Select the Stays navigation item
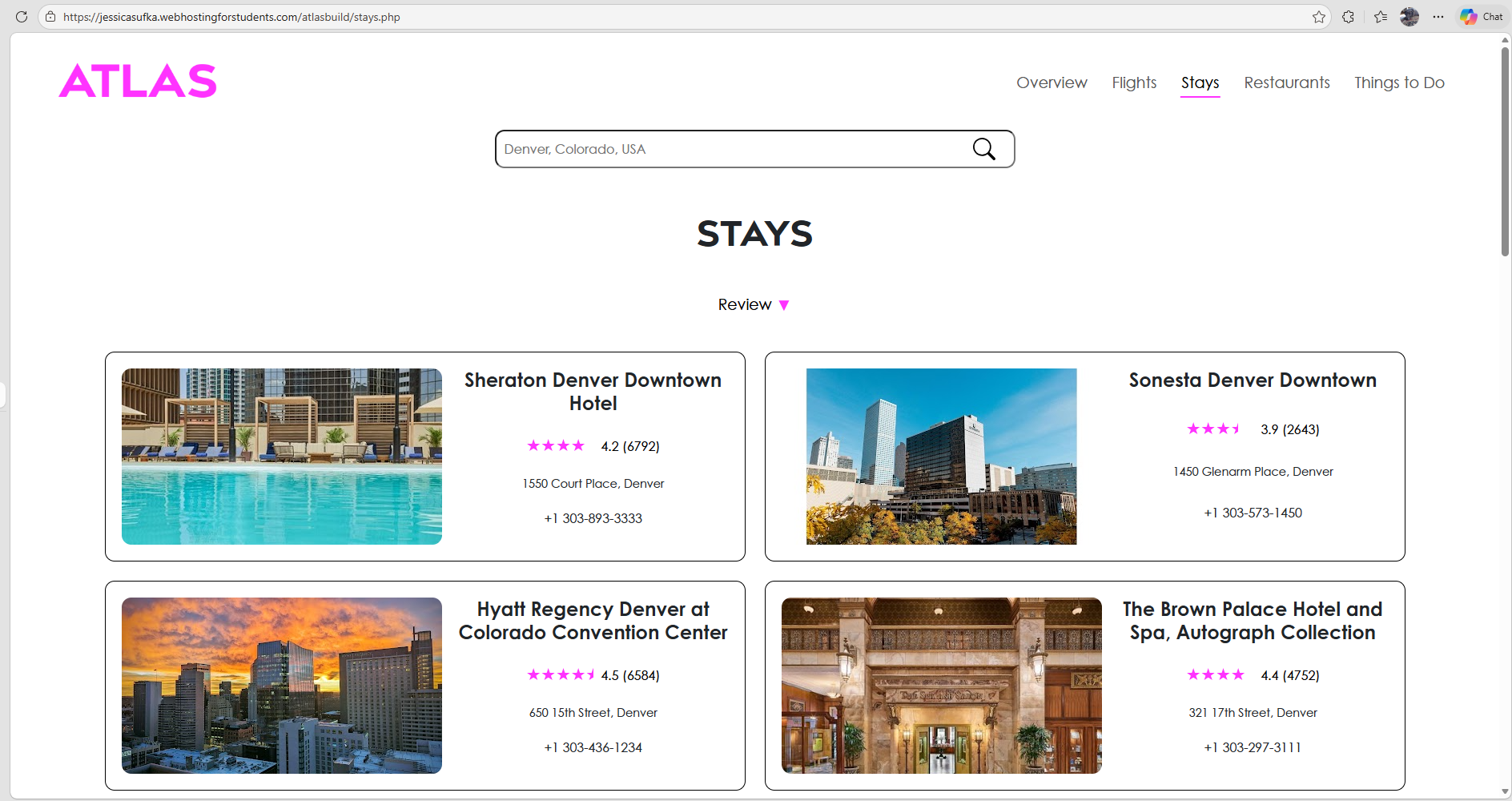The height and width of the screenshot is (801, 1512). coord(1200,83)
